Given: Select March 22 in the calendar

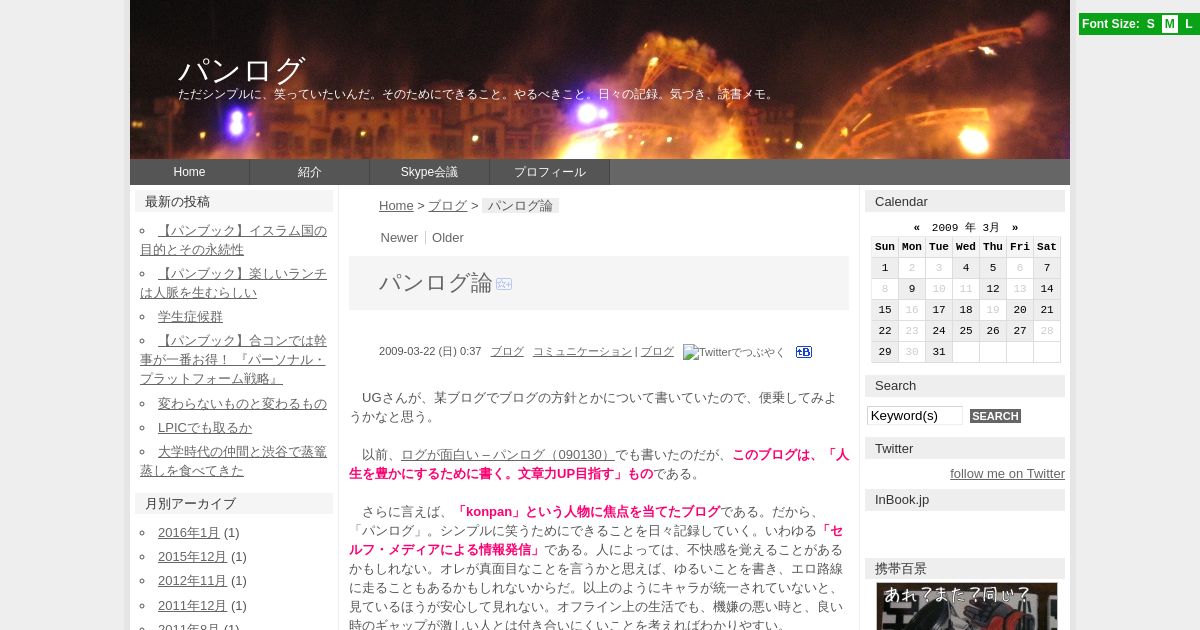Looking at the screenshot, I should [x=885, y=331].
